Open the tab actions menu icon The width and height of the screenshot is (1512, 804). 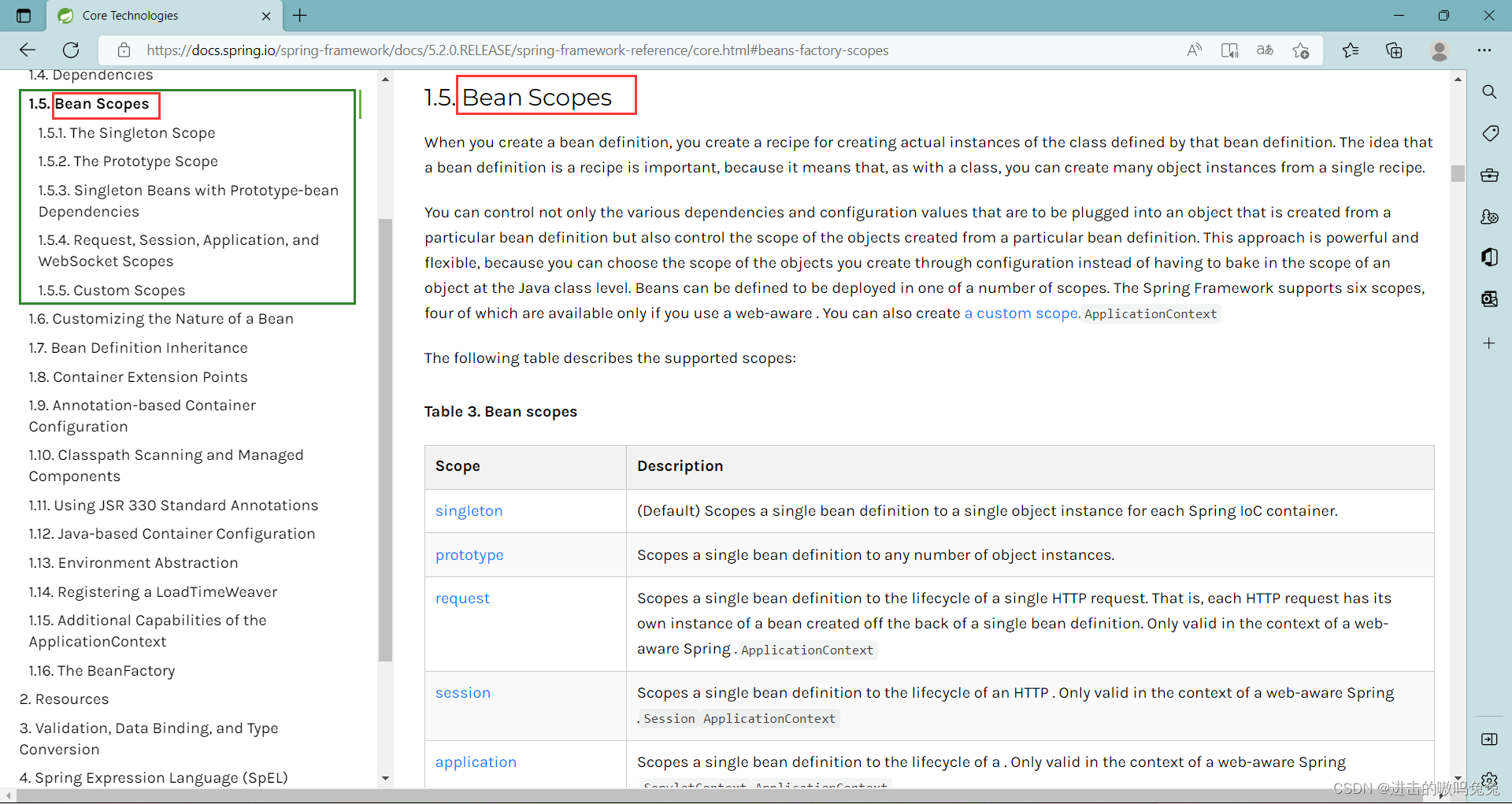pyautogui.click(x=24, y=16)
